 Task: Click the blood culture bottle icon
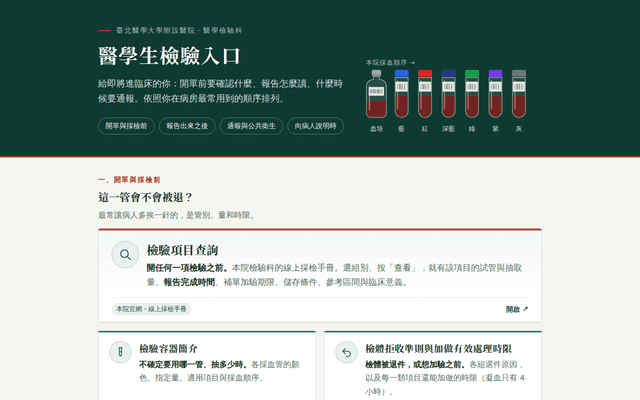click(x=376, y=94)
